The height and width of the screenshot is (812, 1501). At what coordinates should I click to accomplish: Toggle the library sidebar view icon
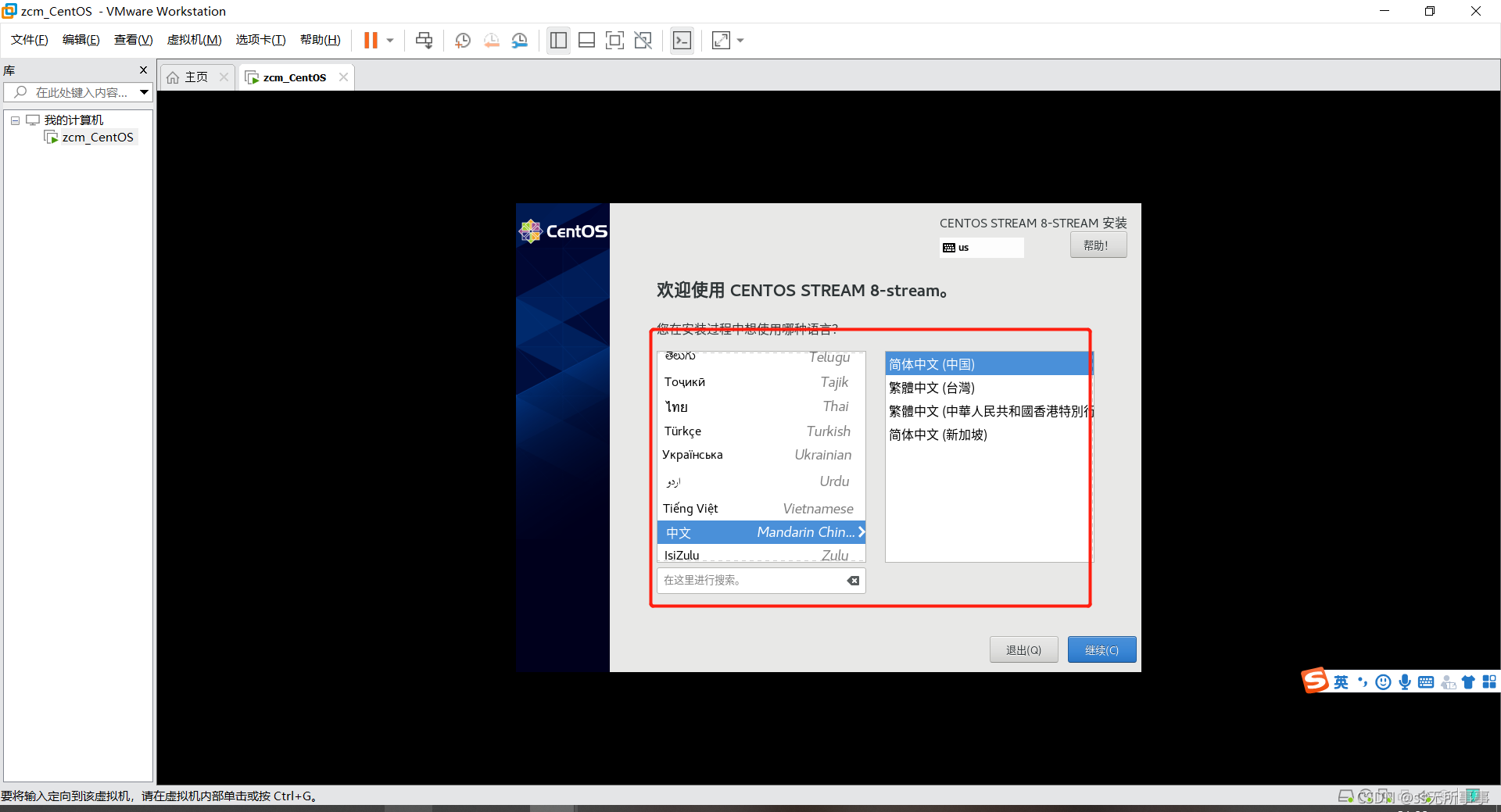[x=558, y=41]
